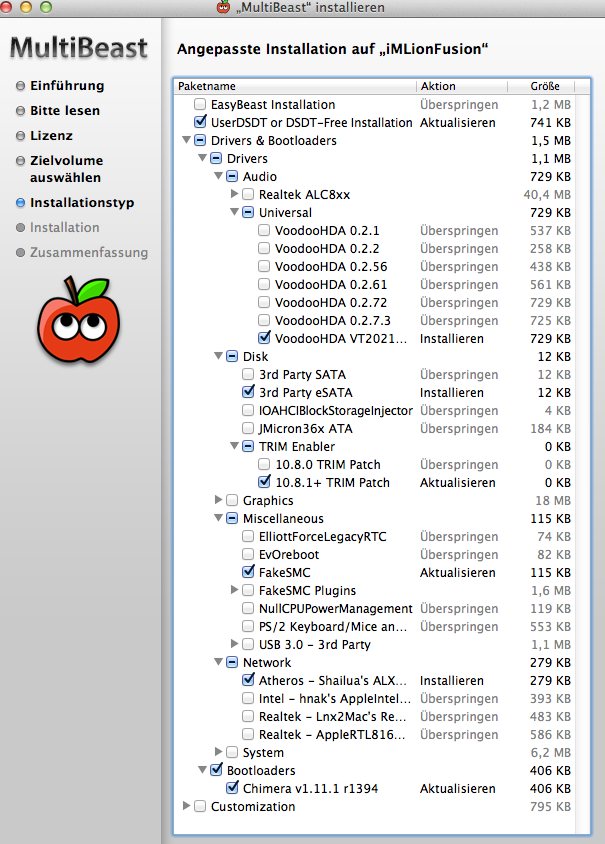The height and width of the screenshot is (844, 605).
Task: Check the 3rd Party SATA box
Action: pyautogui.click(x=248, y=374)
